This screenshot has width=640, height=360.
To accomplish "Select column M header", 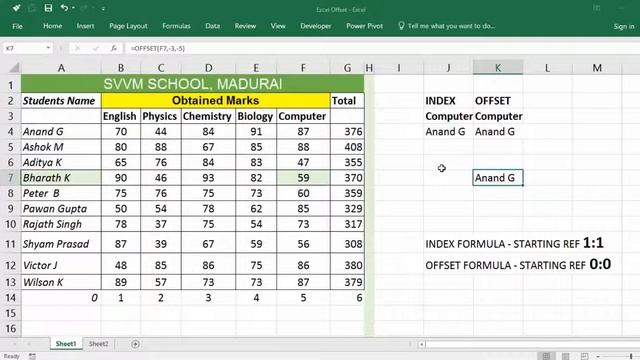I will click(597, 68).
